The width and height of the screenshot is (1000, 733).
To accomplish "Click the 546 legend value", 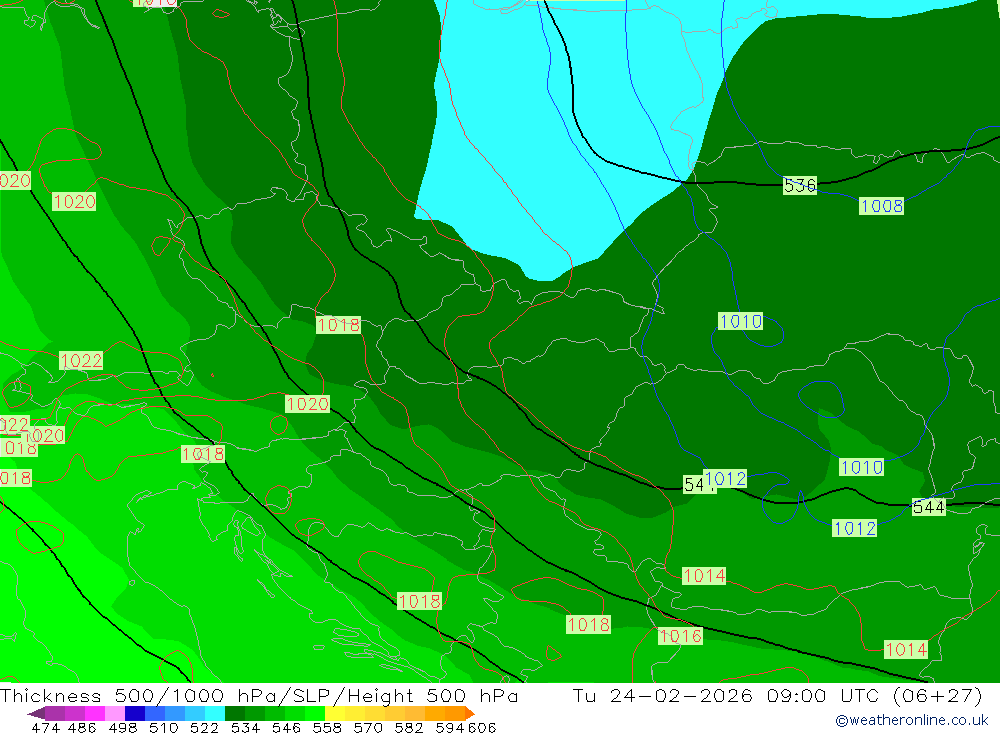I will coord(286,727).
